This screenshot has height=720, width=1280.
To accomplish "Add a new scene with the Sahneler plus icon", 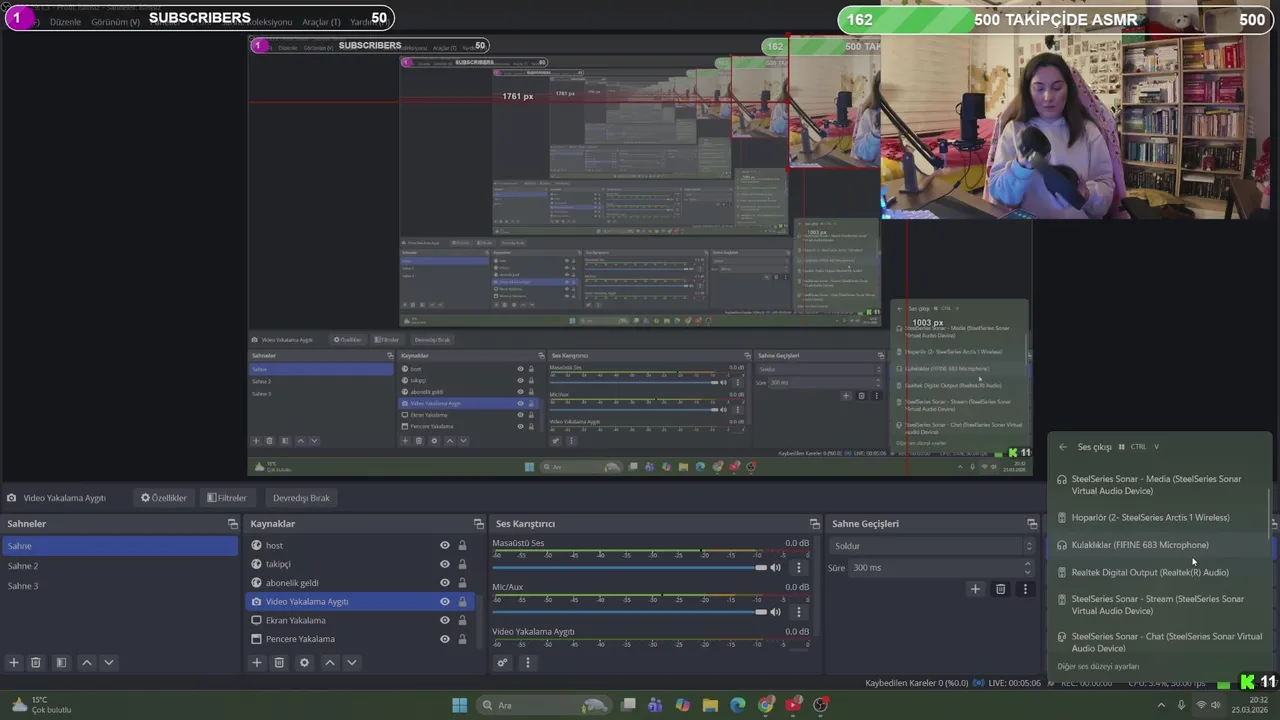I will [x=14, y=662].
